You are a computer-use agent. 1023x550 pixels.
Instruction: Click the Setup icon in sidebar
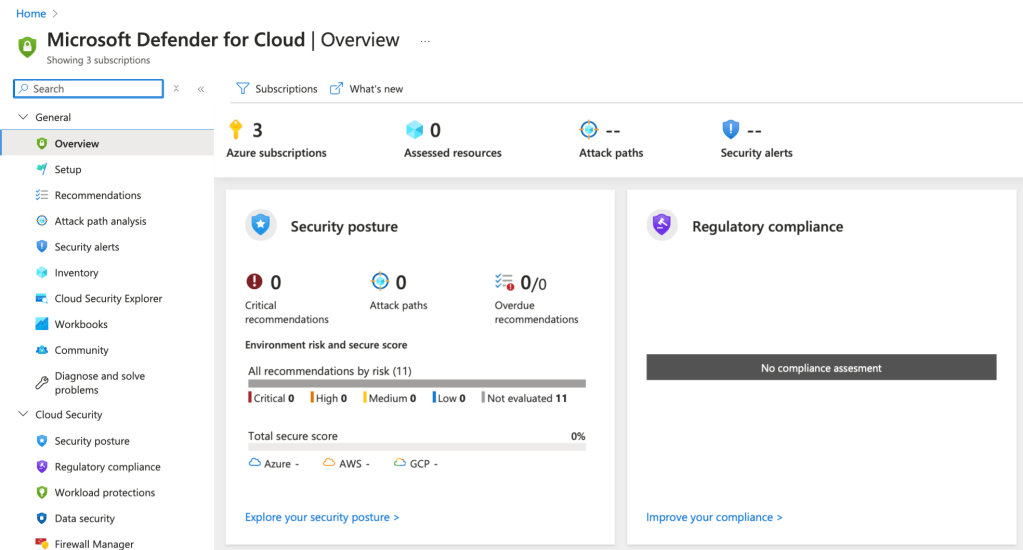[41, 170]
